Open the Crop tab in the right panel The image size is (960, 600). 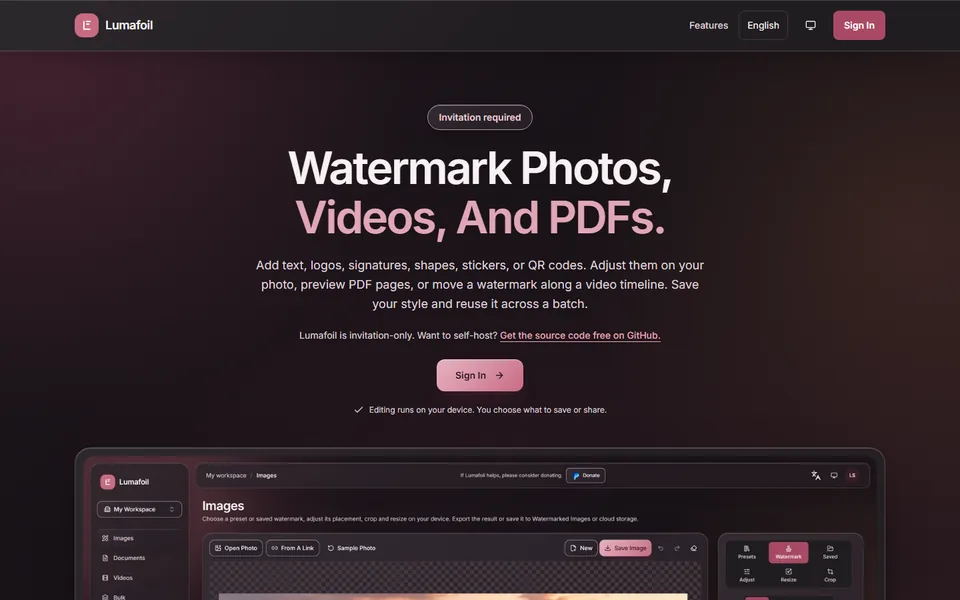830,574
